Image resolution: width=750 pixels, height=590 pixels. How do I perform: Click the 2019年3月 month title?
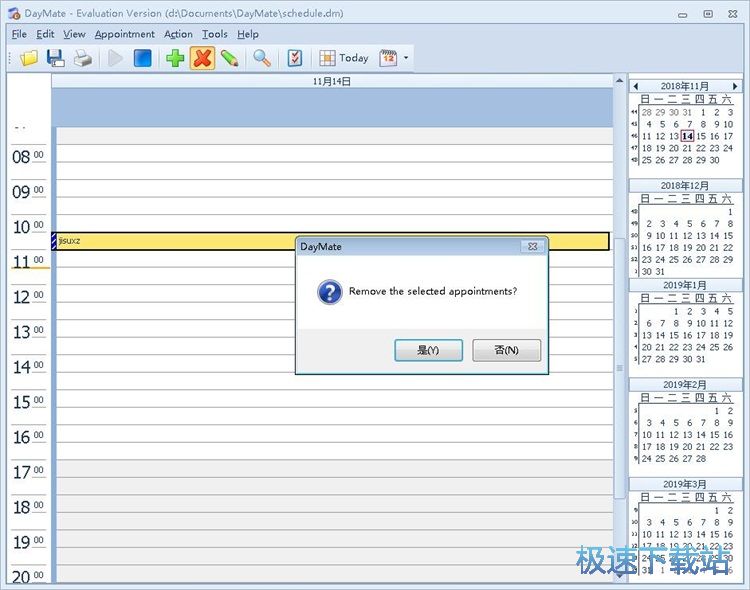point(684,484)
